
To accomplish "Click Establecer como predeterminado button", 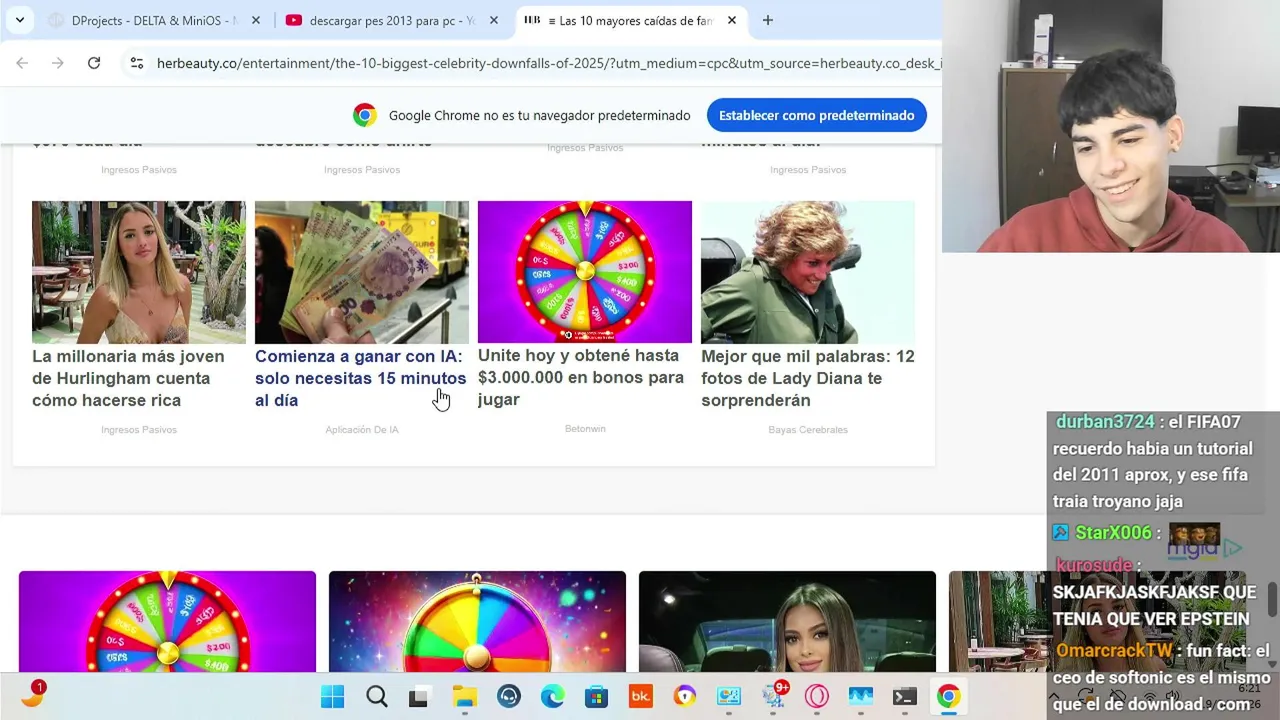I will click(816, 115).
